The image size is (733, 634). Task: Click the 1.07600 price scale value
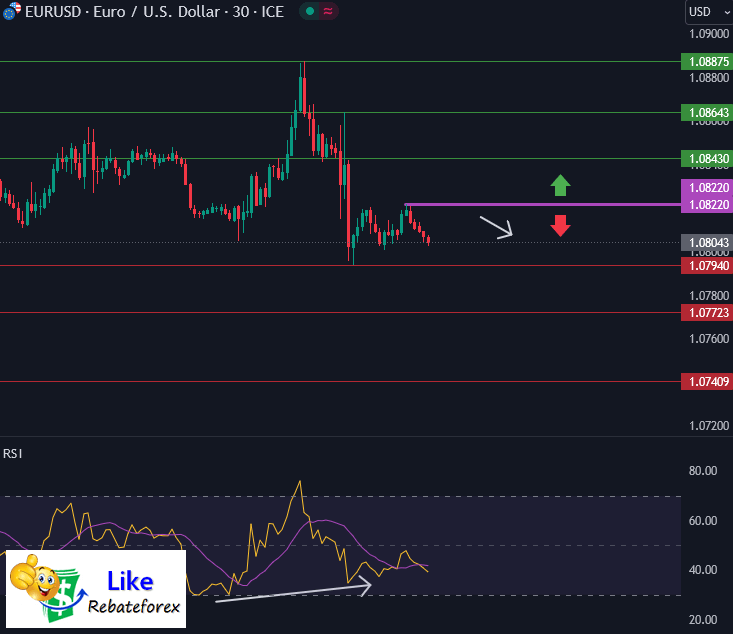tap(709, 339)
